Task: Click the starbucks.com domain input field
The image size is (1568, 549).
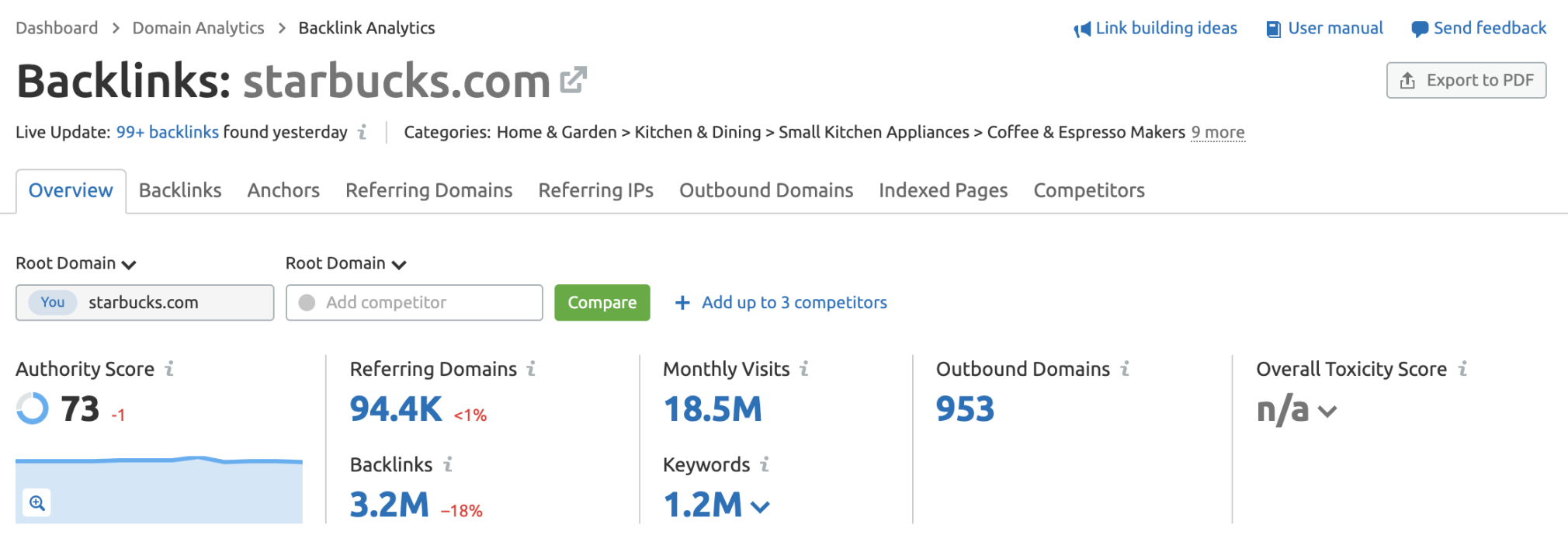Action: (144, 302)
